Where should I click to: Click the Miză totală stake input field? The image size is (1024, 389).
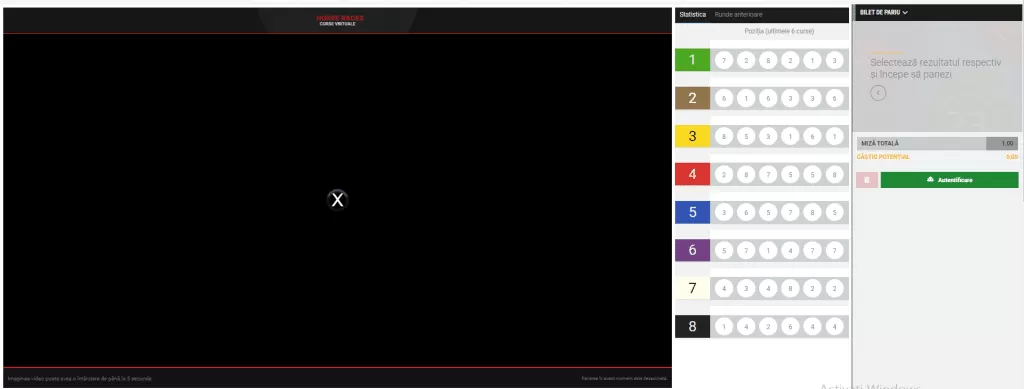pyautogui.click(x=1002, y=144)
